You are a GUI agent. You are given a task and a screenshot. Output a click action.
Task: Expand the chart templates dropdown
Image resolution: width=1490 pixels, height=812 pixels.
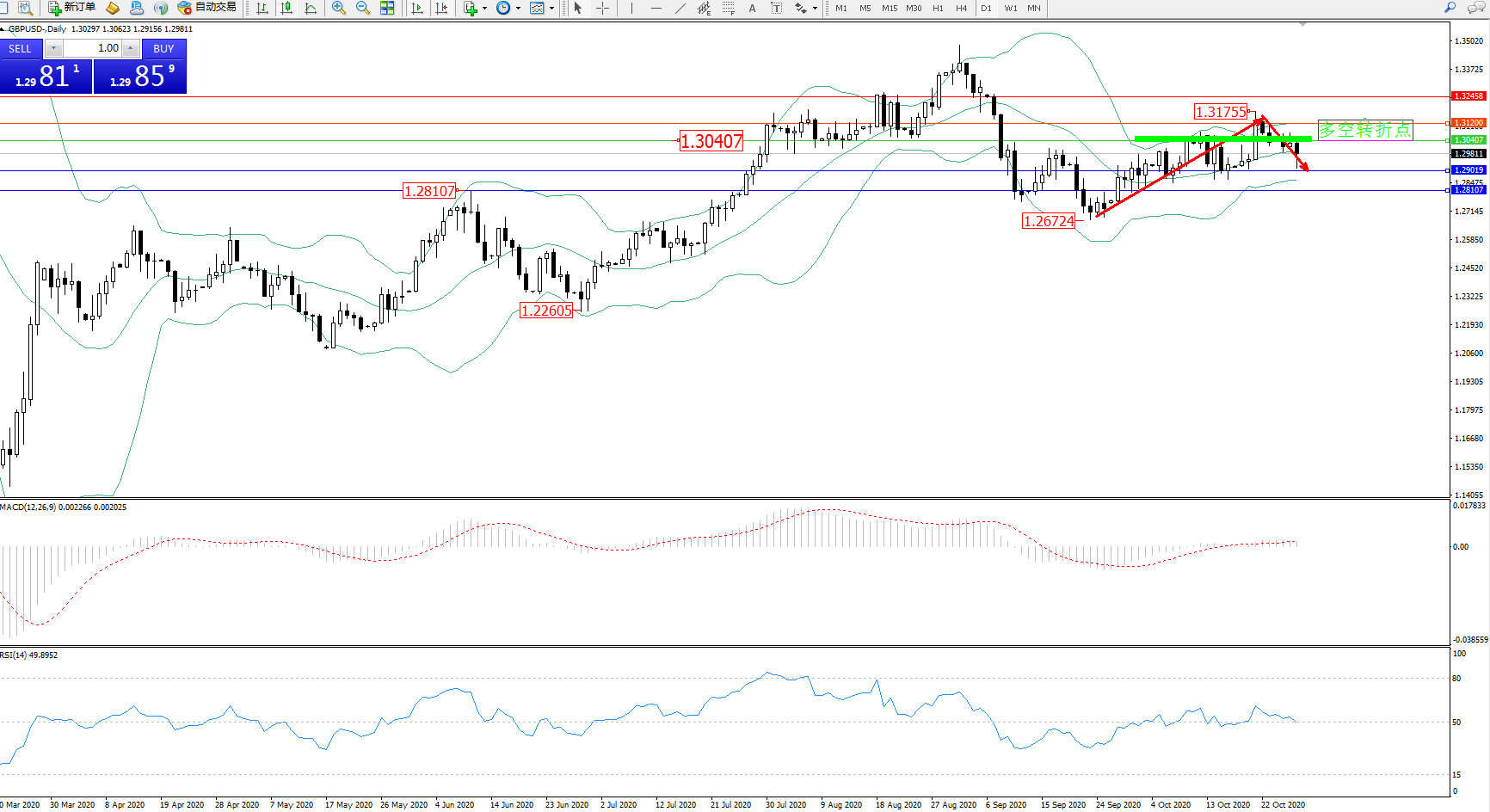click(x=551, y=9)
